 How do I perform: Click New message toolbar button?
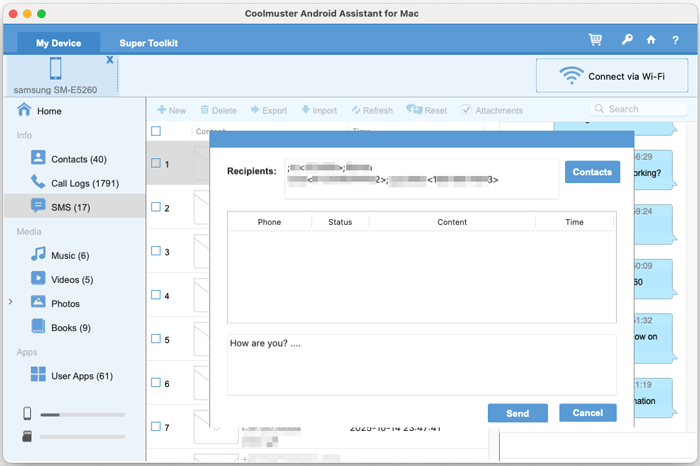(x=171, y=110)
